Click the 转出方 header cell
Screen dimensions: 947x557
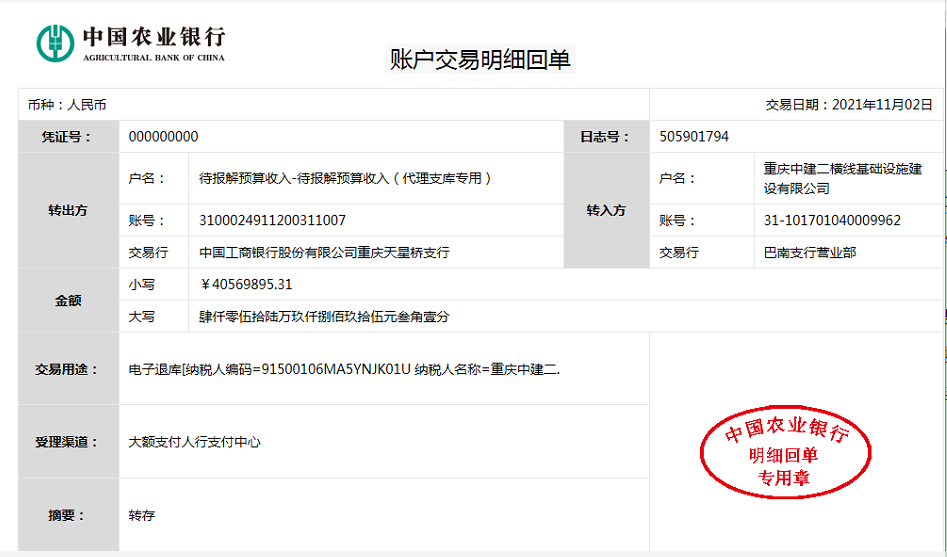point(68,210)
